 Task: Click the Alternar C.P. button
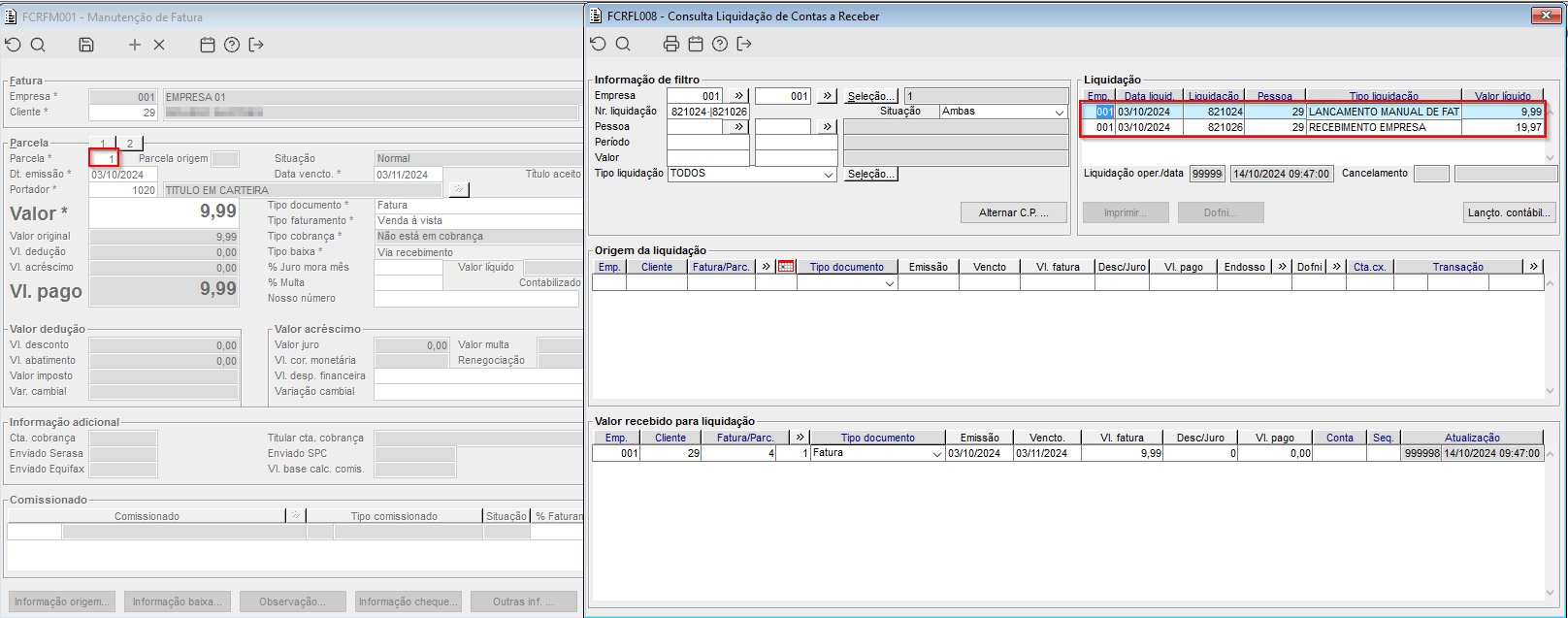[1014, 212]
